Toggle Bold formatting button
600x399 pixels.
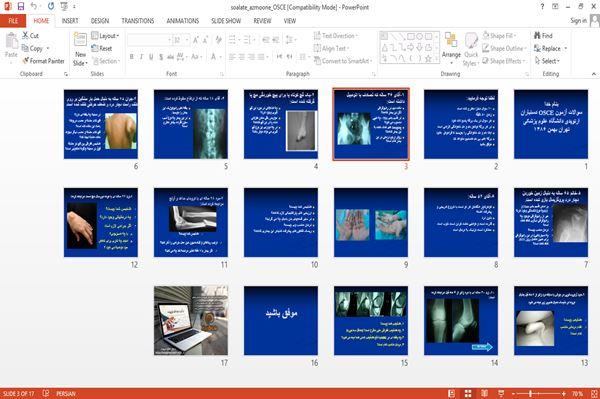pos(131,57)
